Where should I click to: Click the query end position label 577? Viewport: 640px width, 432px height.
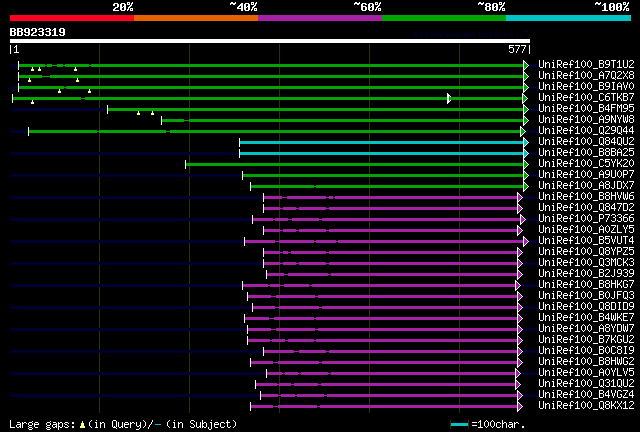(517, 49)
